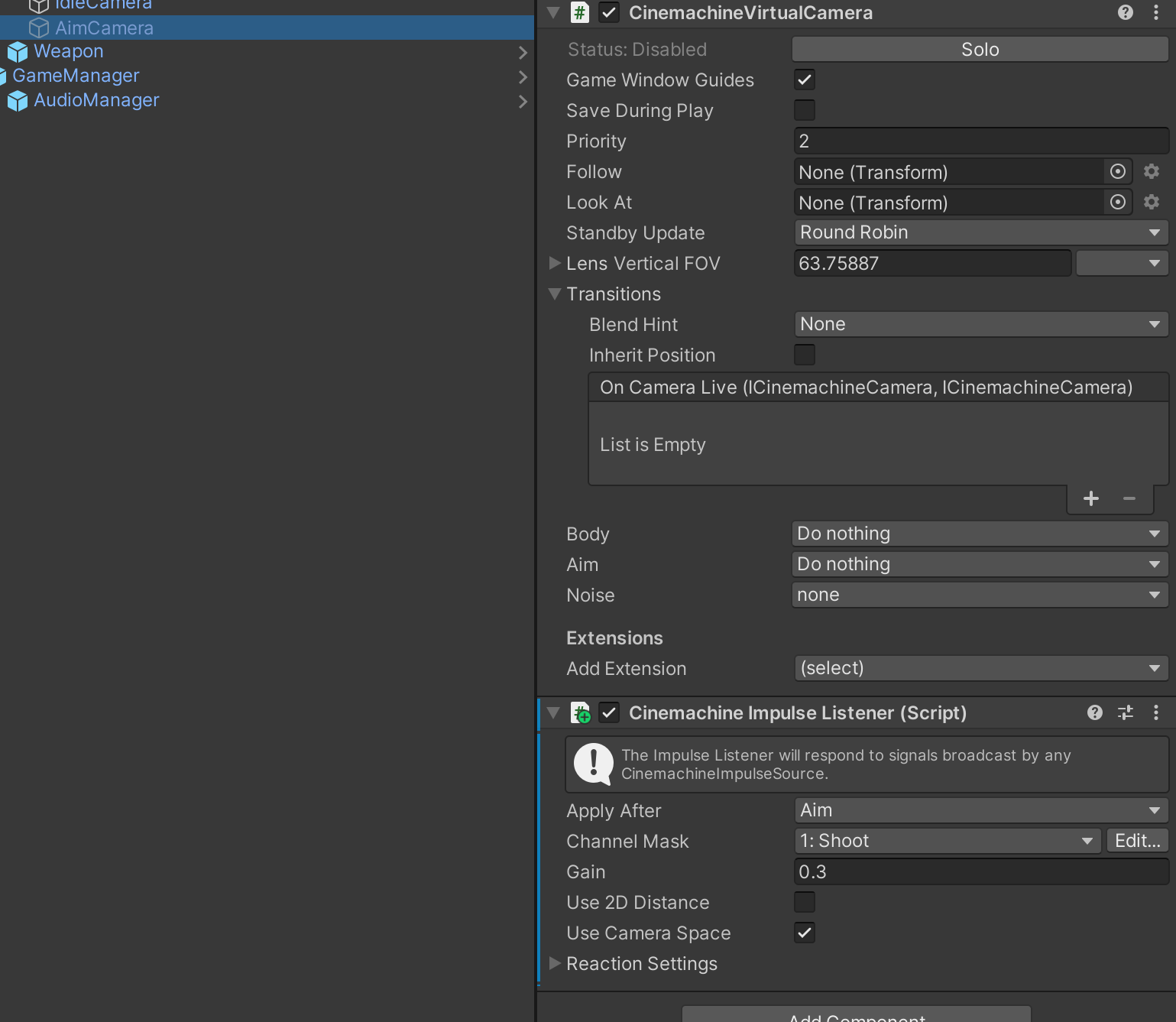The width and height of the screenshot is (1176, 1022).
Task: Open CinemachineVirtualCamera component options menu
Action: [1155, 12]
